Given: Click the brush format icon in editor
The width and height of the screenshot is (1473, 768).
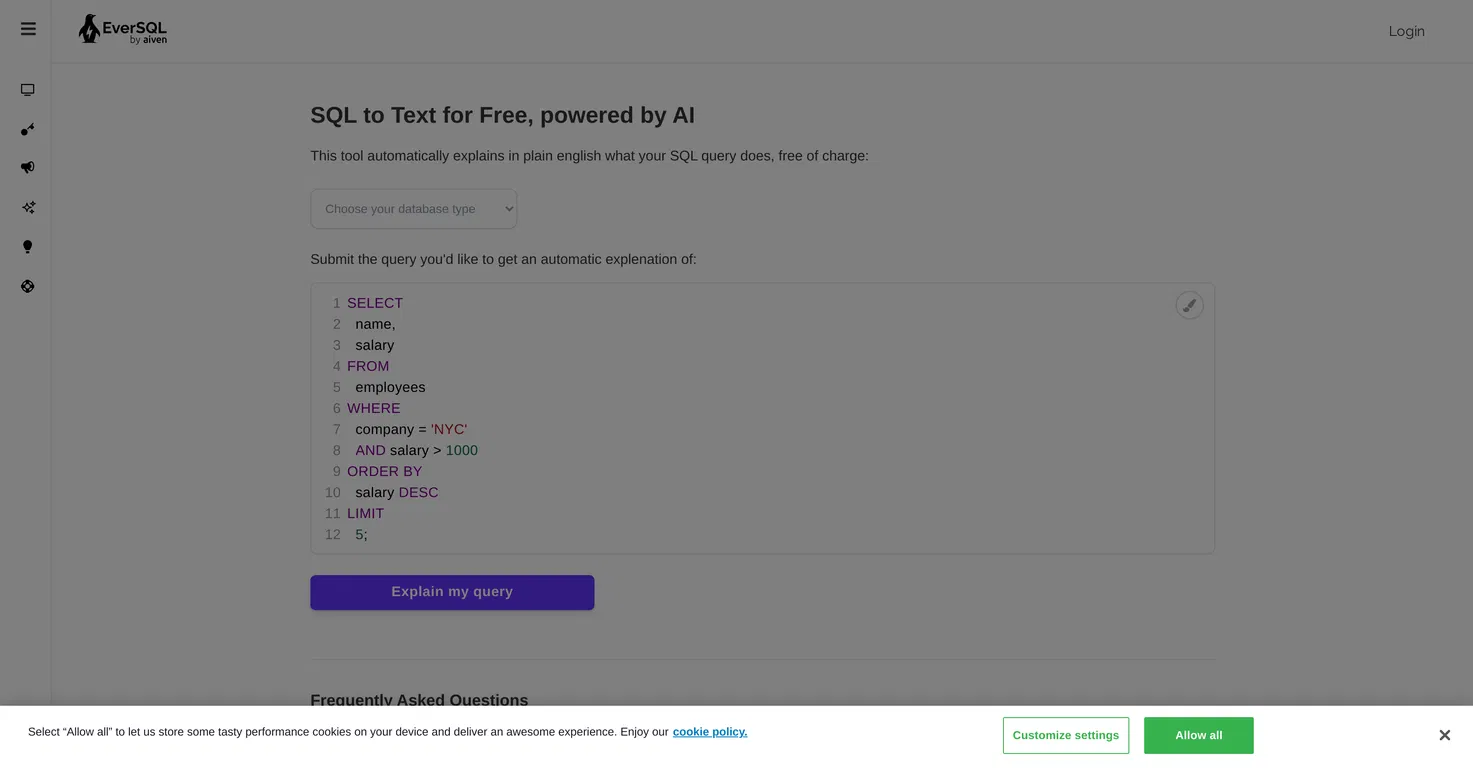Looking at the screenshot, I should (x=1189, y=306).
